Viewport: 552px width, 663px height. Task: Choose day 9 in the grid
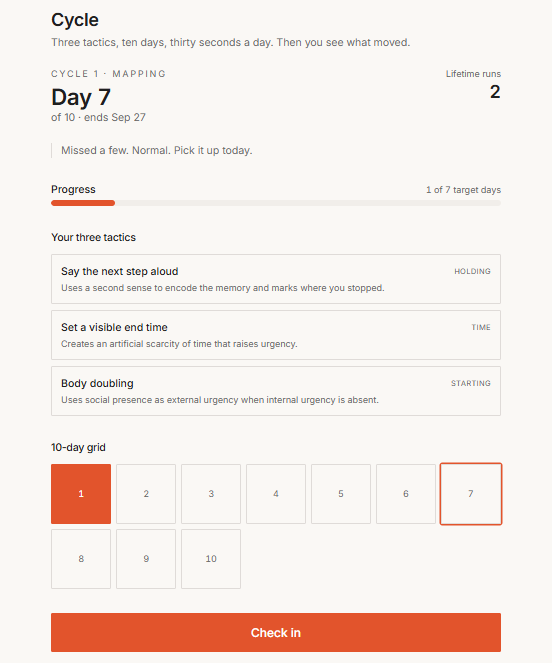click(146, 559)
